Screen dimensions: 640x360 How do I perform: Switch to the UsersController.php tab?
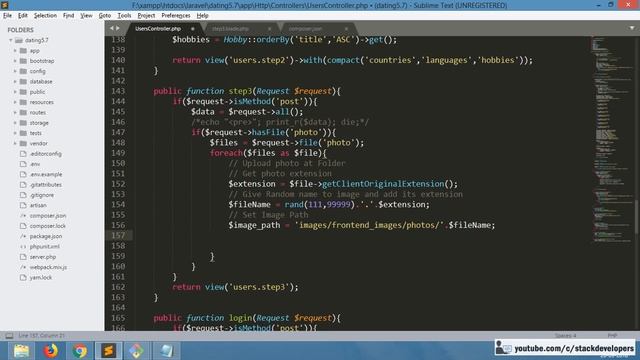point(158,29)
